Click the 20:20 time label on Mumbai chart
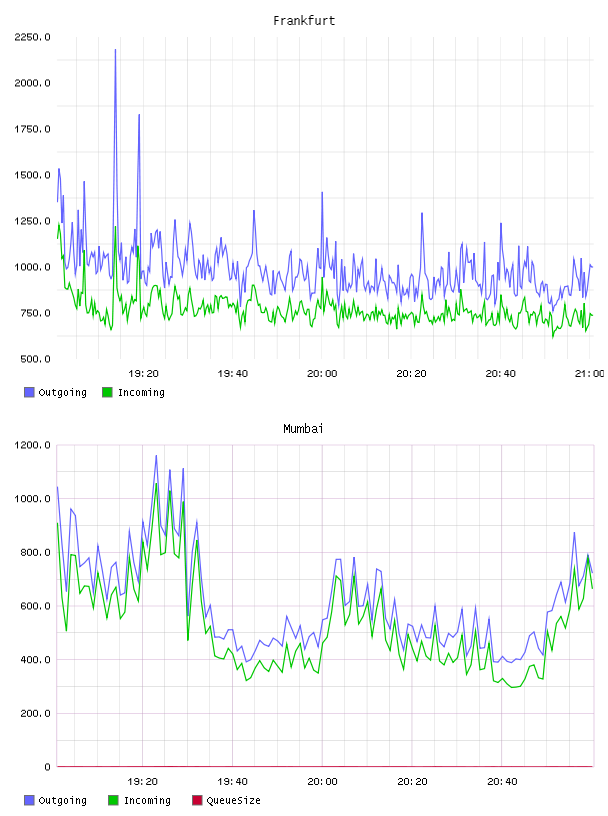 412,781
